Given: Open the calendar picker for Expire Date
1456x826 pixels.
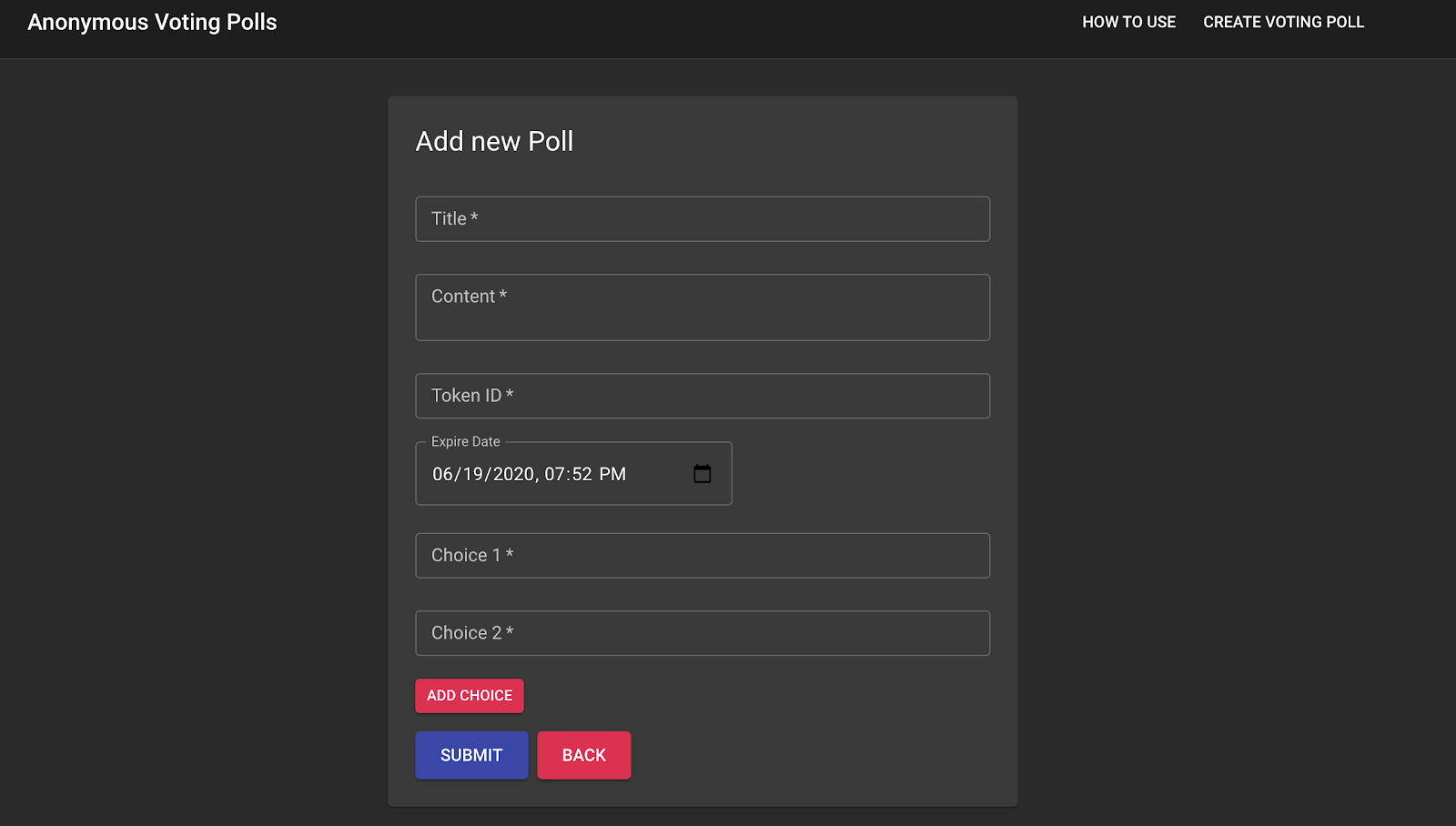Looking at the screenshot, I should [x=702, y=474].
